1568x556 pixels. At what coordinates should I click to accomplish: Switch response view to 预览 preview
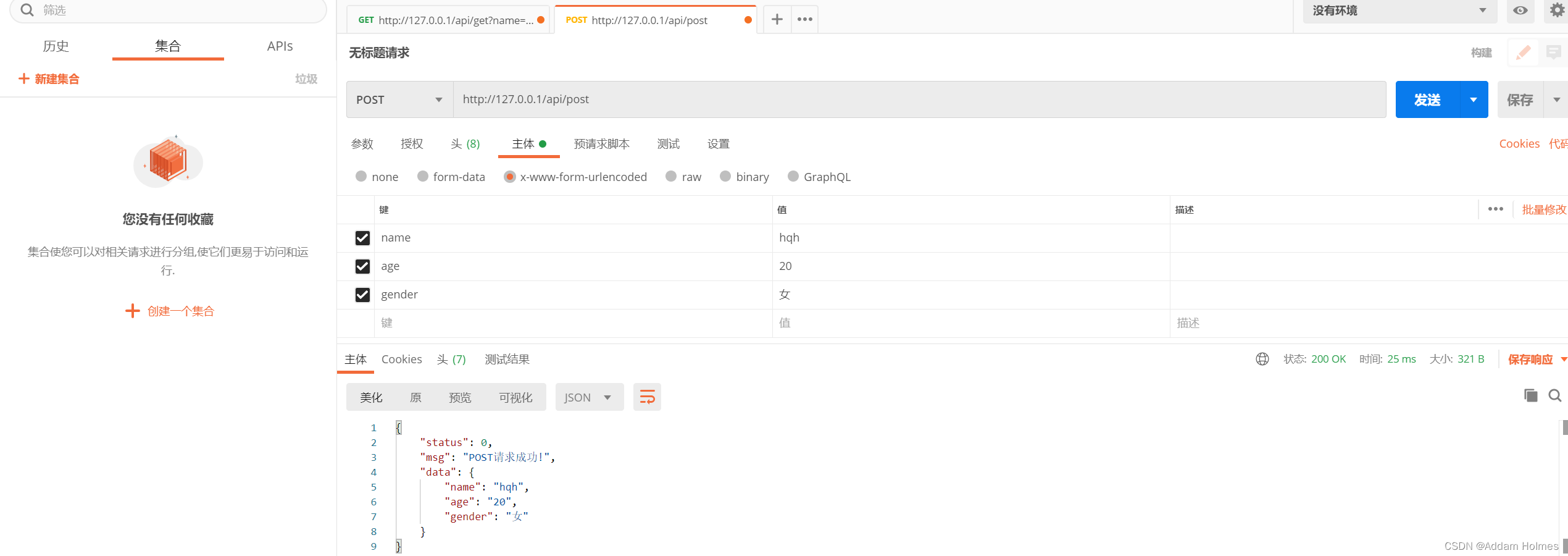pyautogui.click(x=460, y=397)
